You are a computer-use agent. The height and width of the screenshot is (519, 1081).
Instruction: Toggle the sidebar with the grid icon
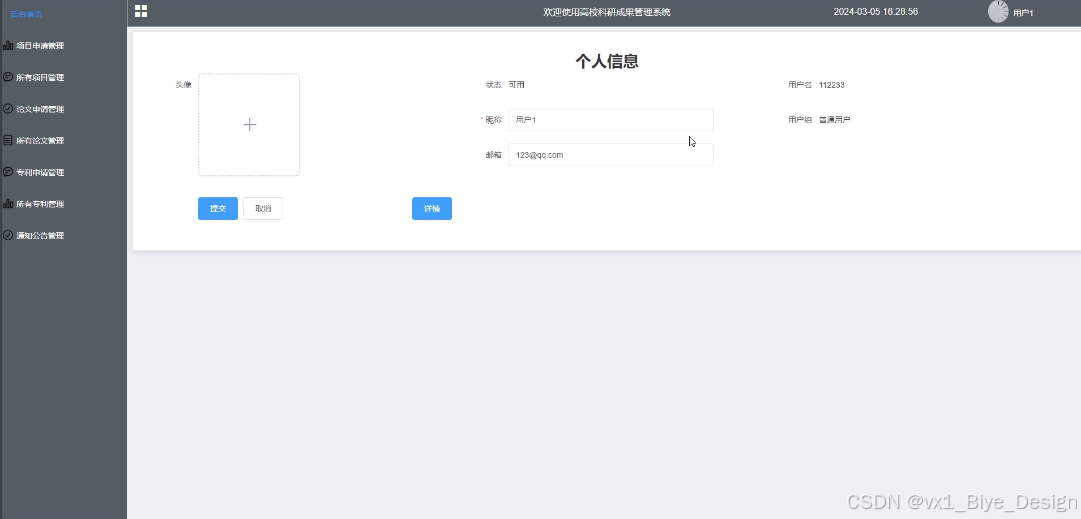pos(141,11)
